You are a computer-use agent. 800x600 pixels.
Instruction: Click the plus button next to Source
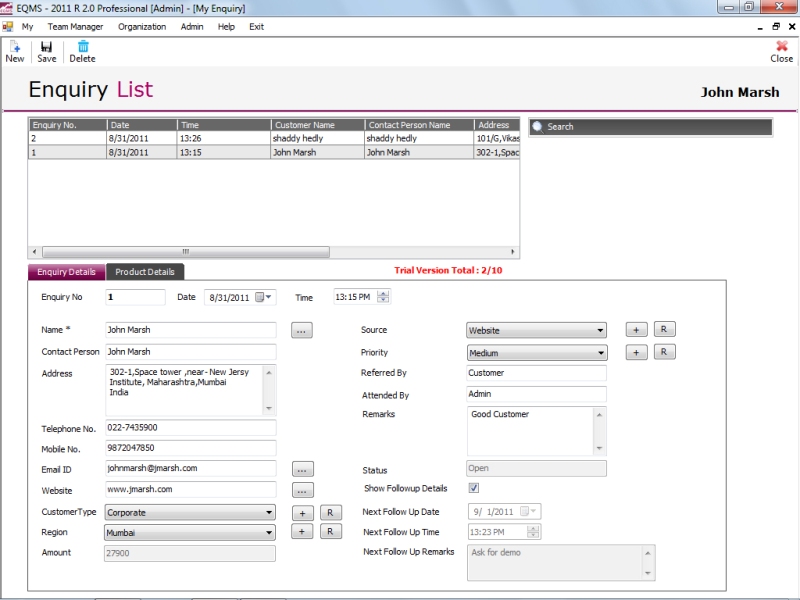[x=636, y=329]
